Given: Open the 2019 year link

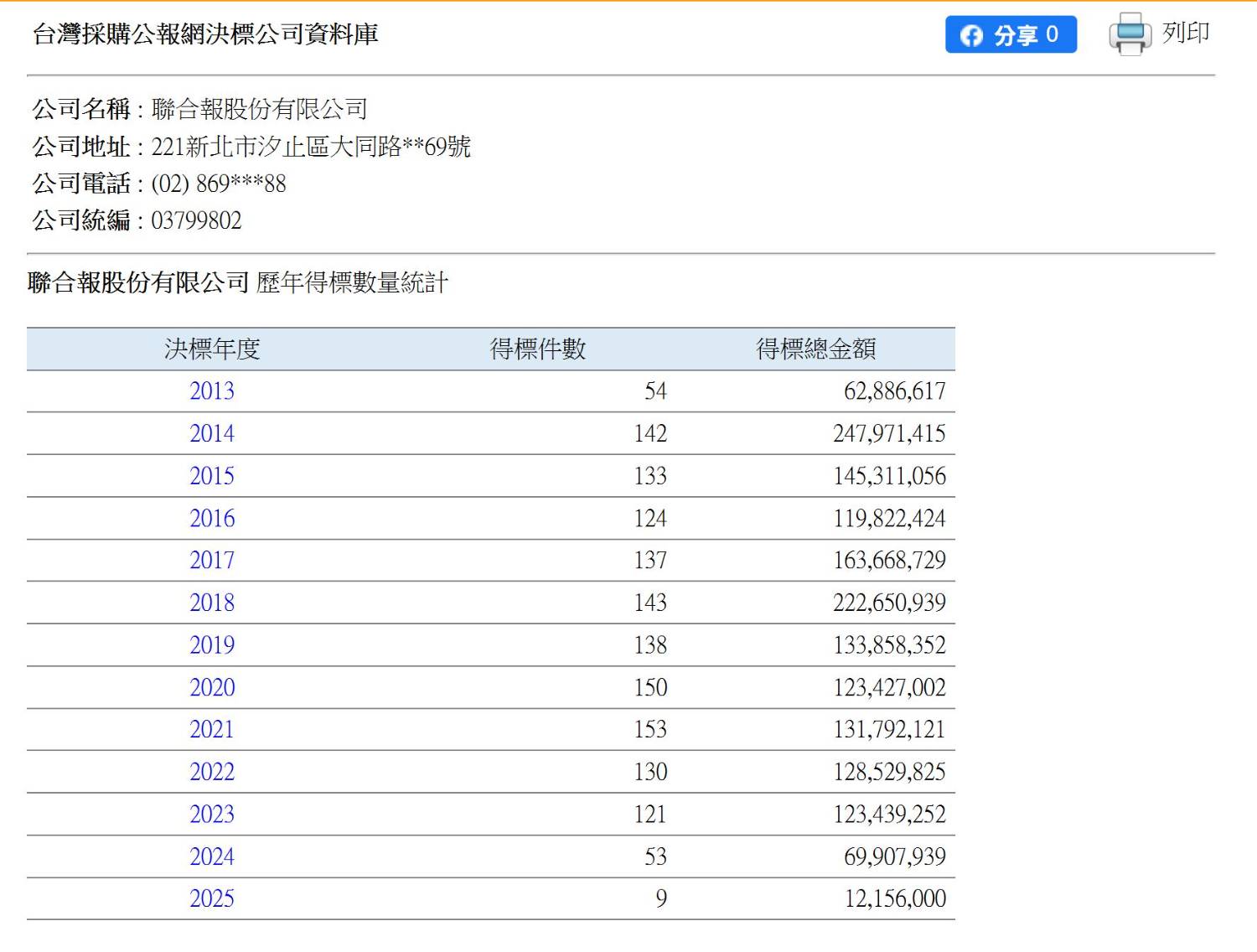Looking at the screenshot, I should (212, 644).
